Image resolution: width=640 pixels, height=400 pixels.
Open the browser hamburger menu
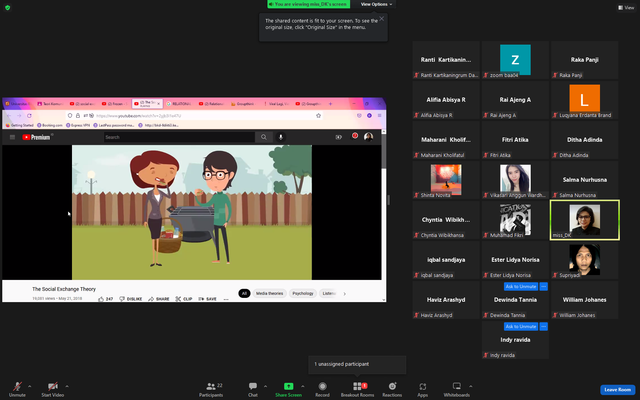click(x=379, y=116)
